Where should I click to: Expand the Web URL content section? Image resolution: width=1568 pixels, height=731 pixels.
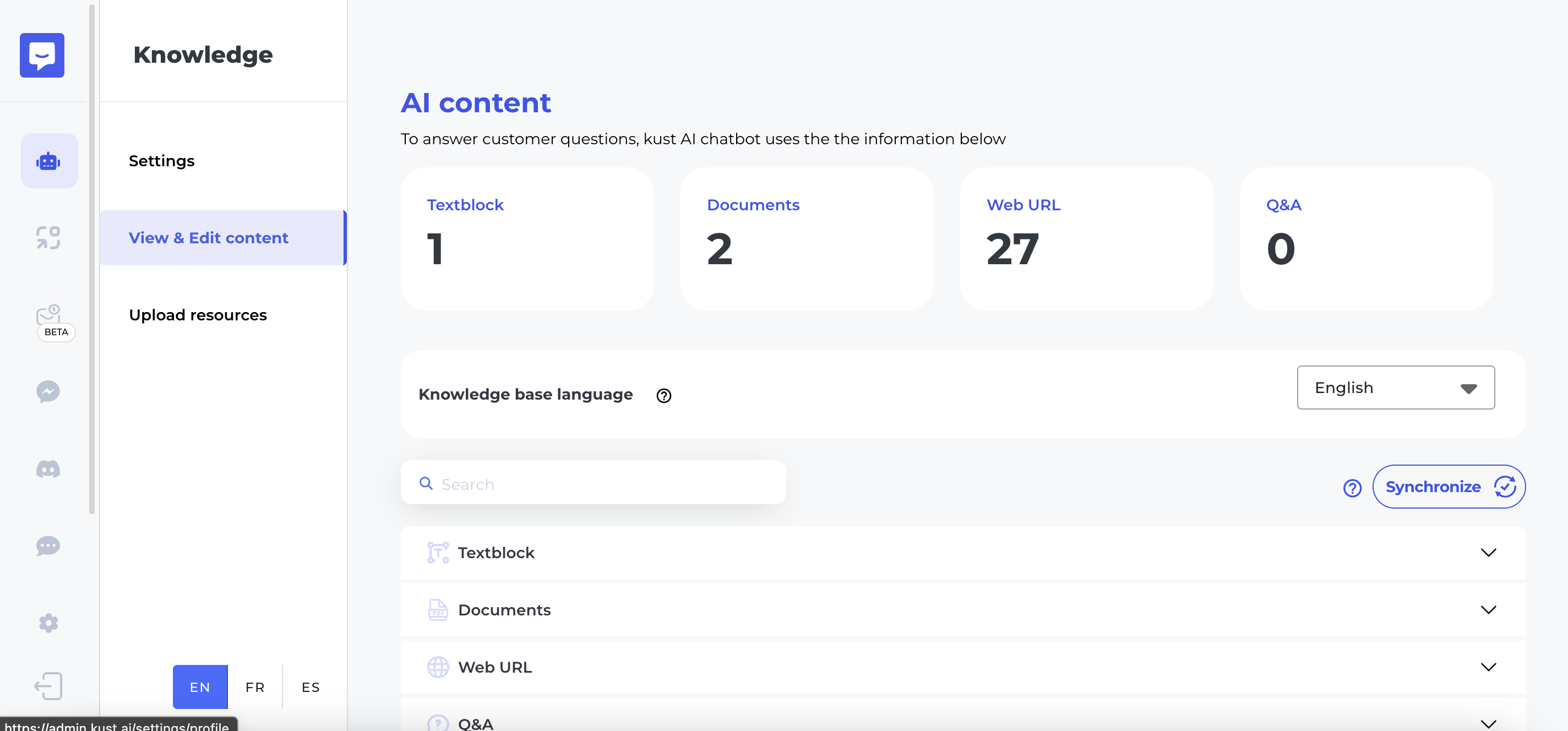[1488, 667]
